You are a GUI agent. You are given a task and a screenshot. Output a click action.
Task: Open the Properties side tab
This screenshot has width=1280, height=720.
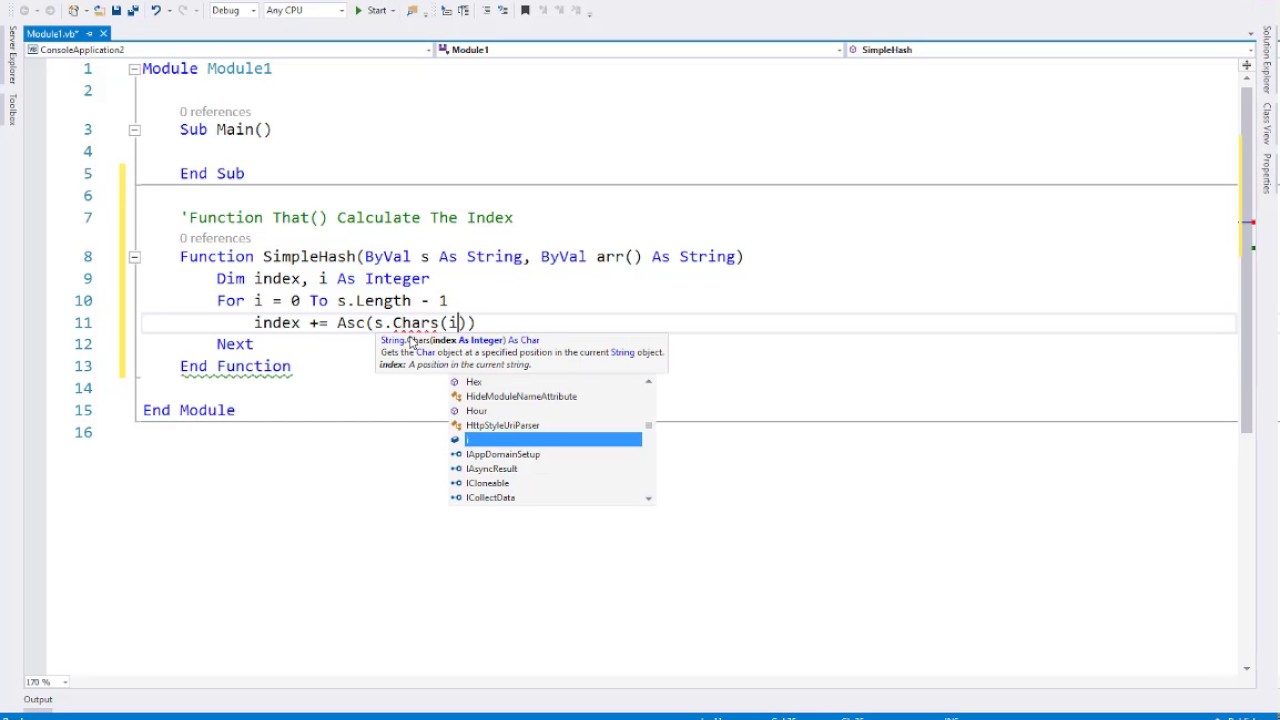pyautogui.click(x=1266, y=173)
